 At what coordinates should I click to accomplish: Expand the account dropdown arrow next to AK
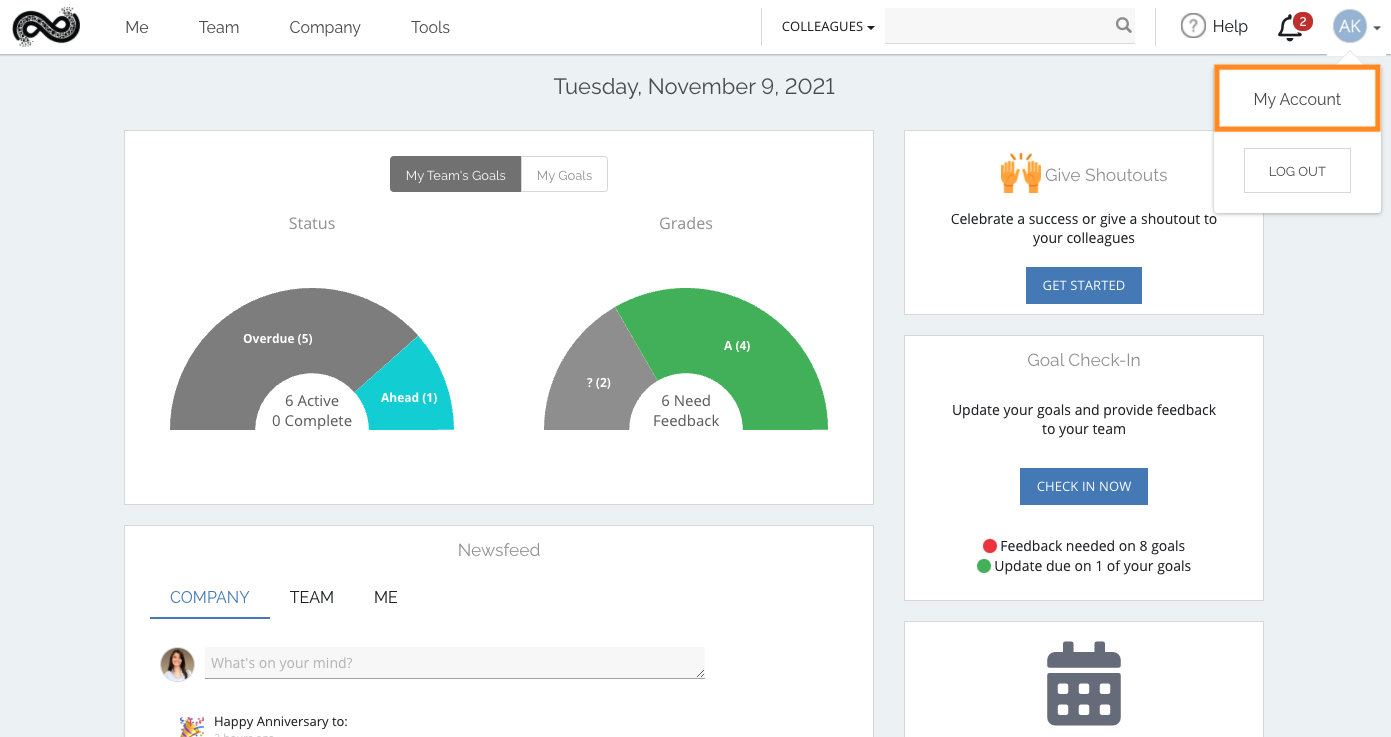click(1377, 29)
